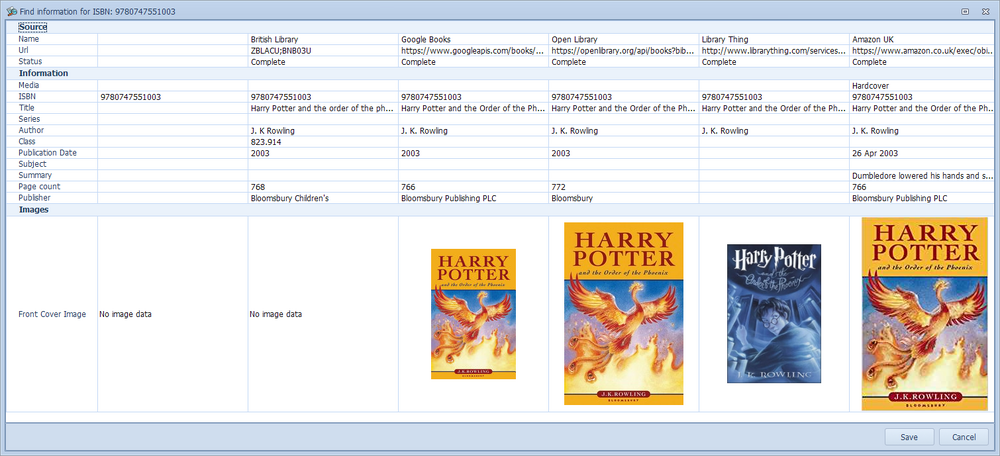Select author 'J. K Rowling' from British Library

point(323,130)
